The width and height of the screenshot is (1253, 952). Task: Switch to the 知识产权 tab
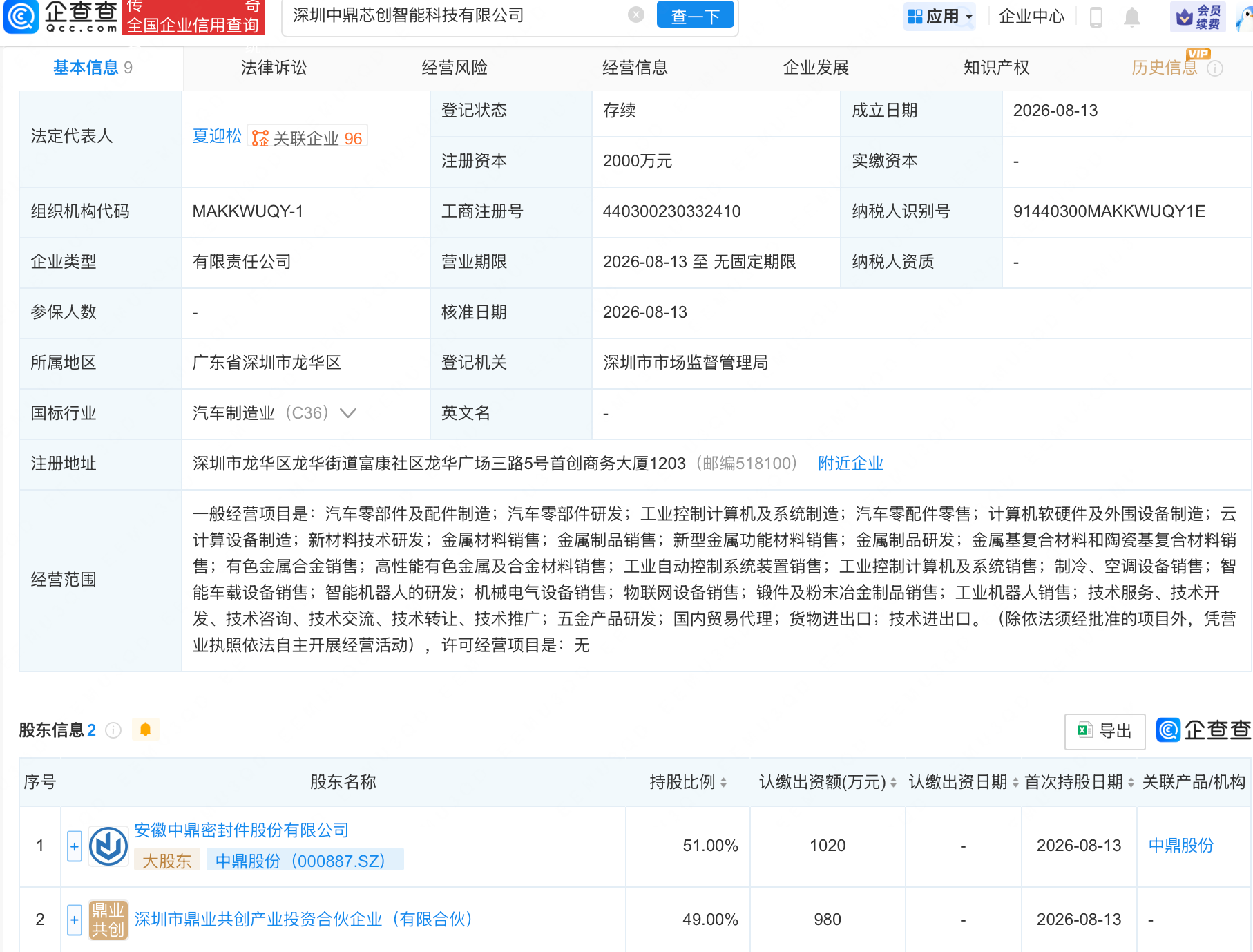coord(997,68)
